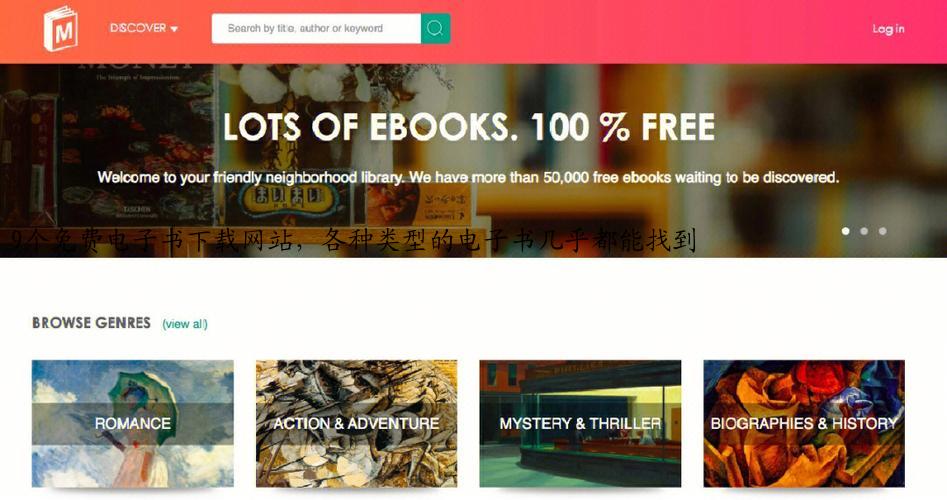The width and height of the screenshot is (947, 500).
Task: Focus the search by title, author or keyword field
Action: [x=316, y=28]
